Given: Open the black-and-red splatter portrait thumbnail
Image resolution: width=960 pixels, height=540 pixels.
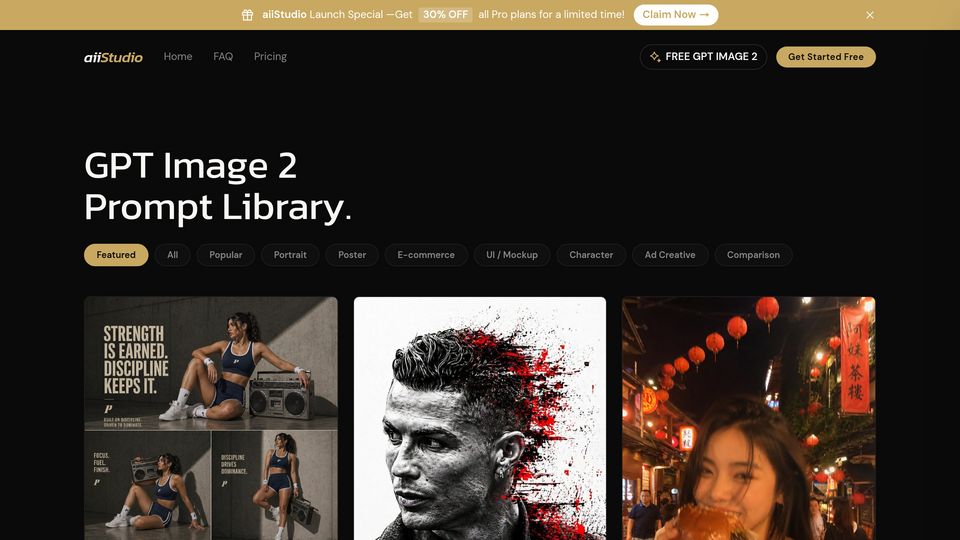Looking at the screenshot, I should pos(480,418).
